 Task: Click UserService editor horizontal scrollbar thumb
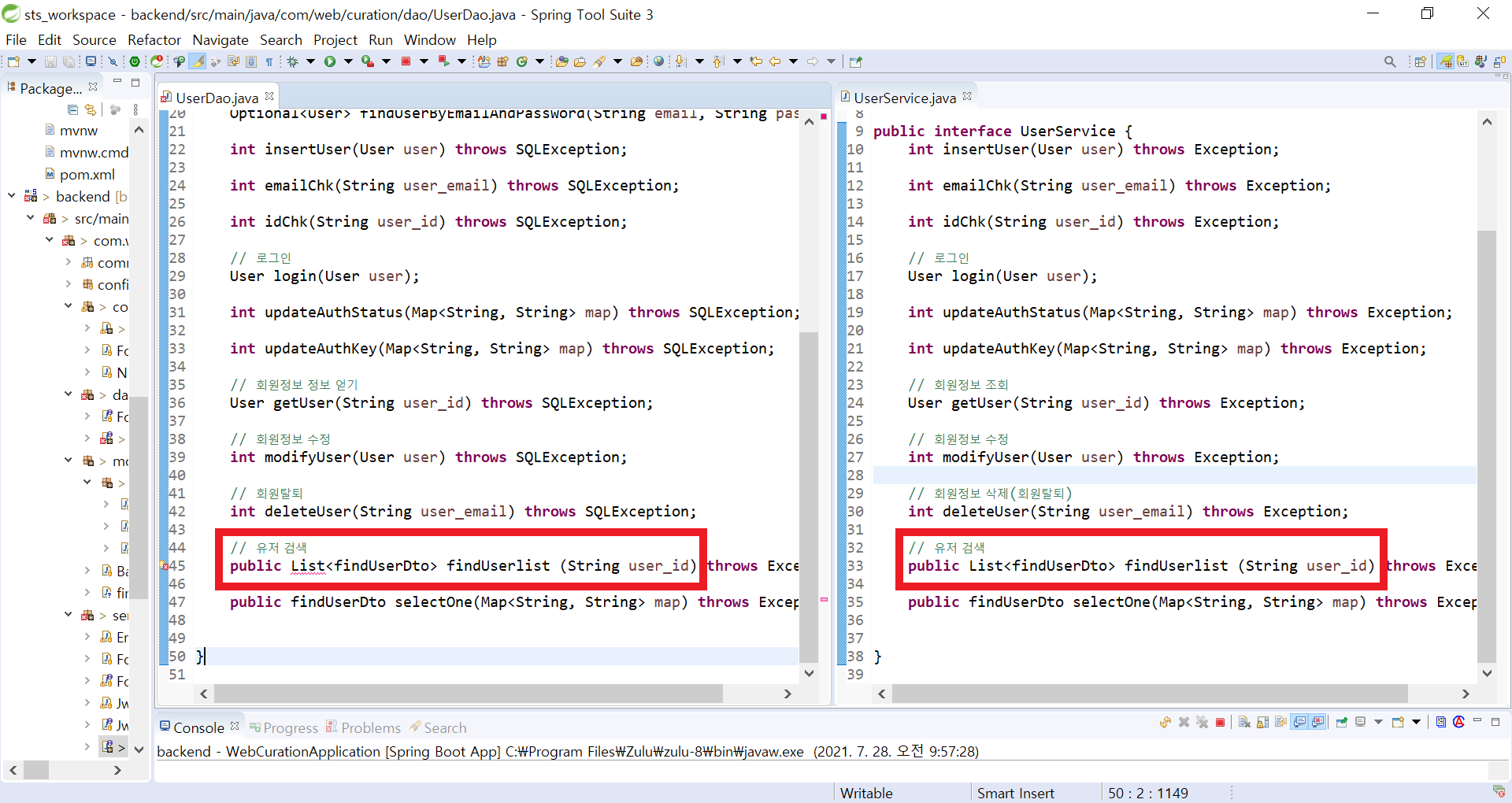pyautogui.click(x=1150, y=694)
